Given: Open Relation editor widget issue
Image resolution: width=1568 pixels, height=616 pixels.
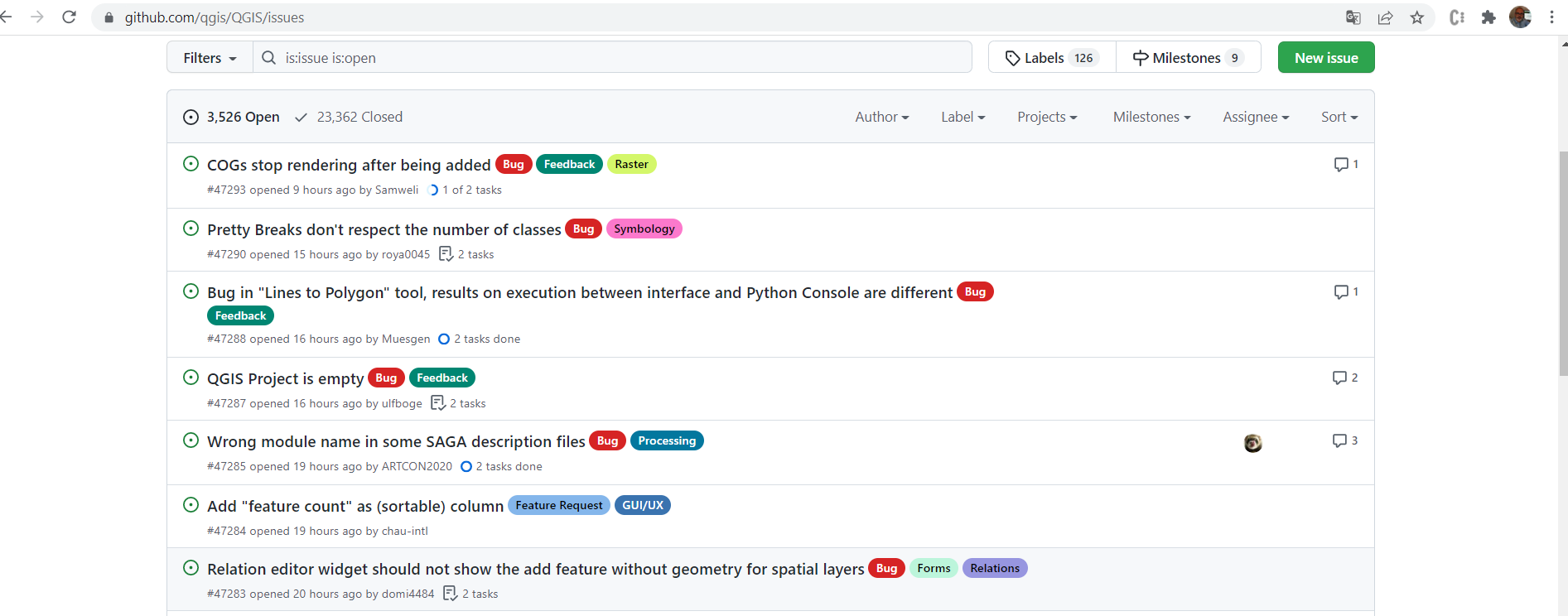Looking at the screenshot, I should 536,569.
